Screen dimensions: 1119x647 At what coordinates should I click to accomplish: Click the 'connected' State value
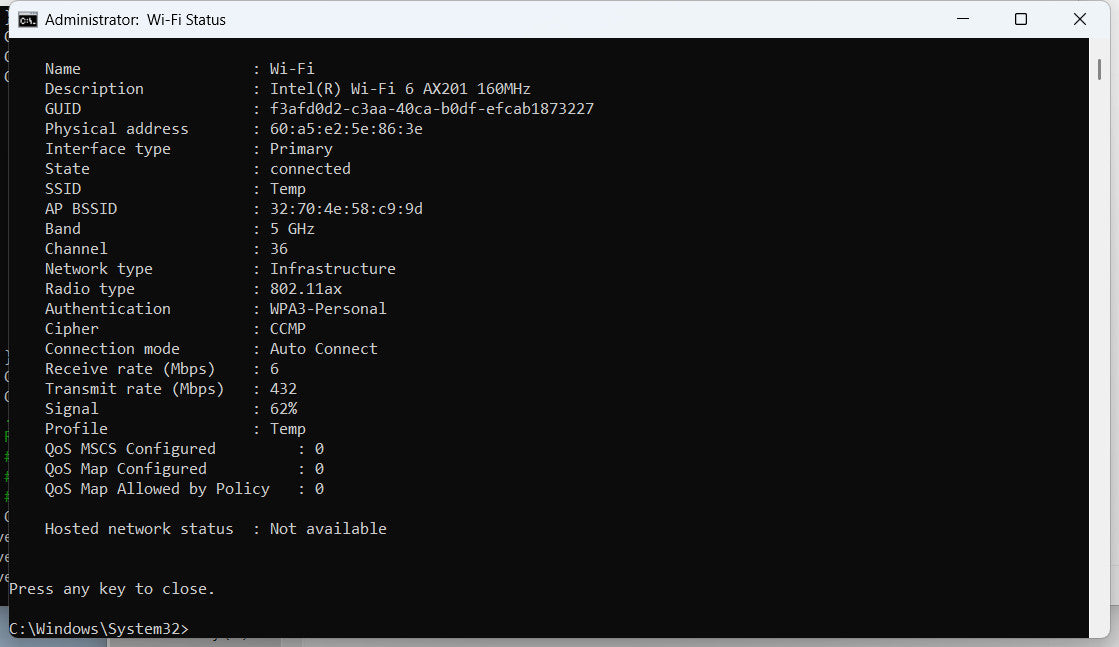tap(310, 169)
